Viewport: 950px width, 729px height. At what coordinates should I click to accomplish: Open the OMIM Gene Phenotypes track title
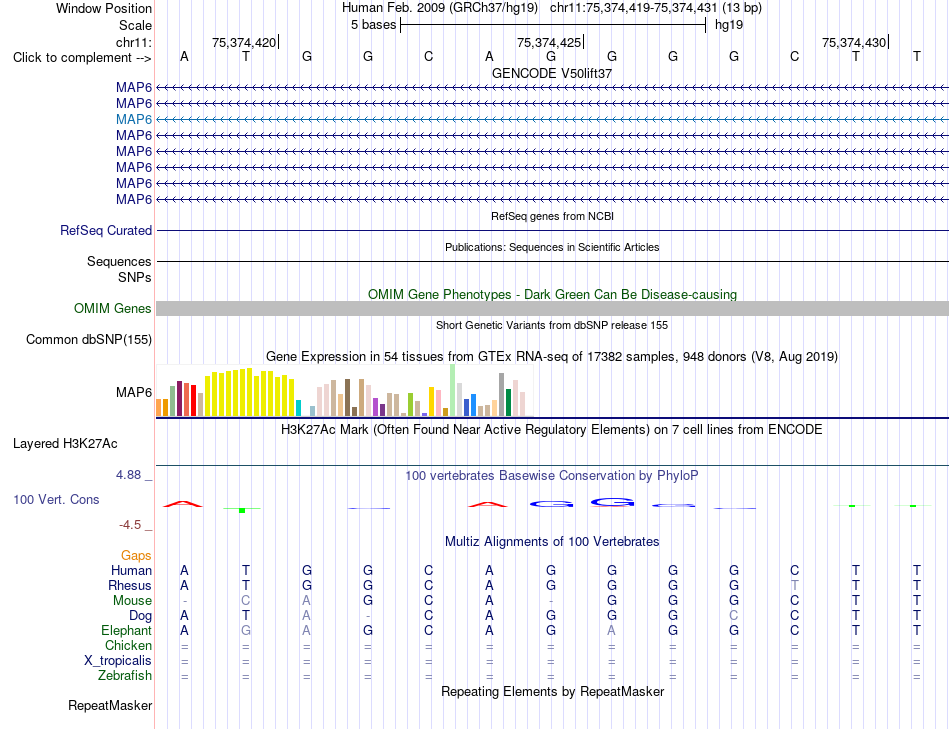(x=552, y=295)
